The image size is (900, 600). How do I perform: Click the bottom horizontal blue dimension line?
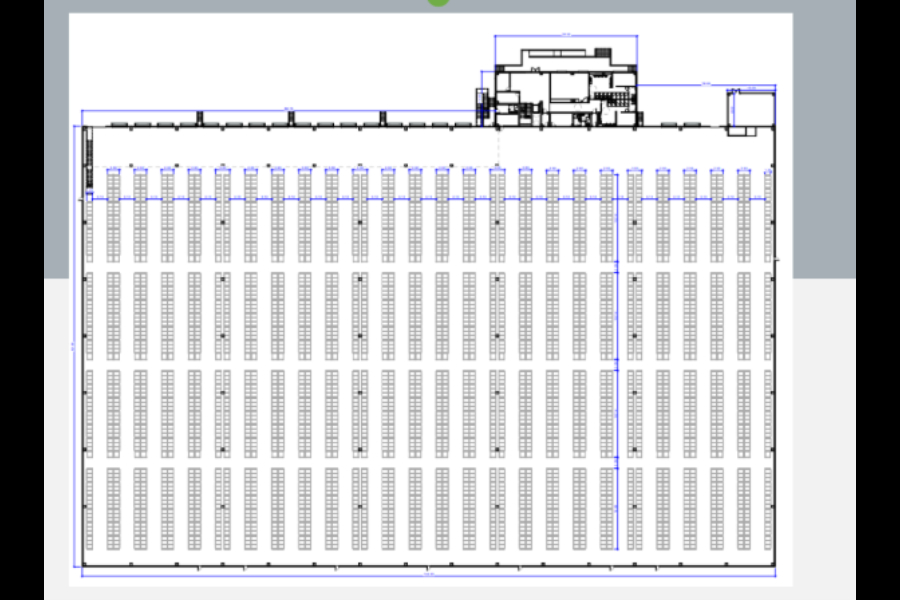coord(428,576)
